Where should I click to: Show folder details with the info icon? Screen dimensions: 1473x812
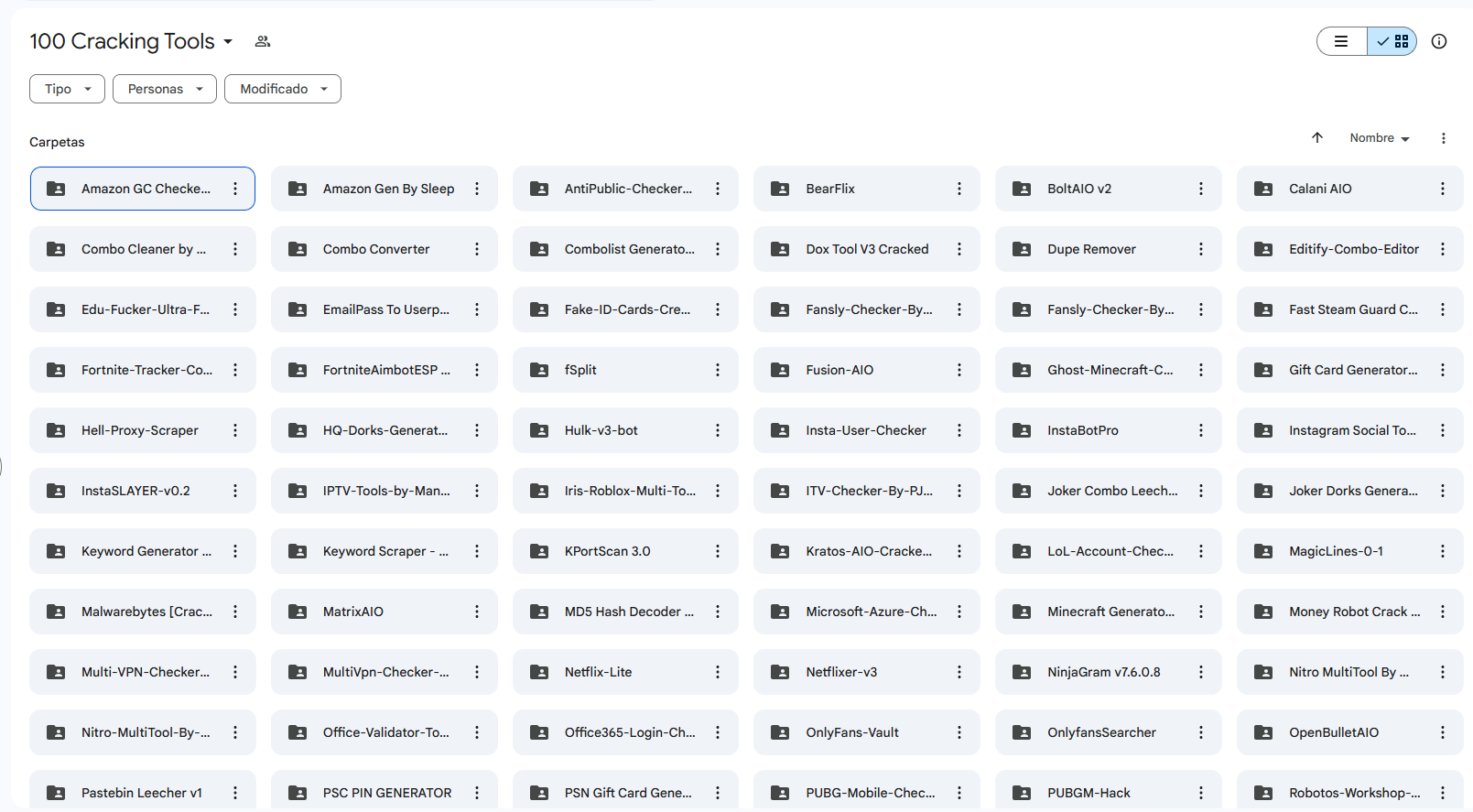click(1439, 41)
